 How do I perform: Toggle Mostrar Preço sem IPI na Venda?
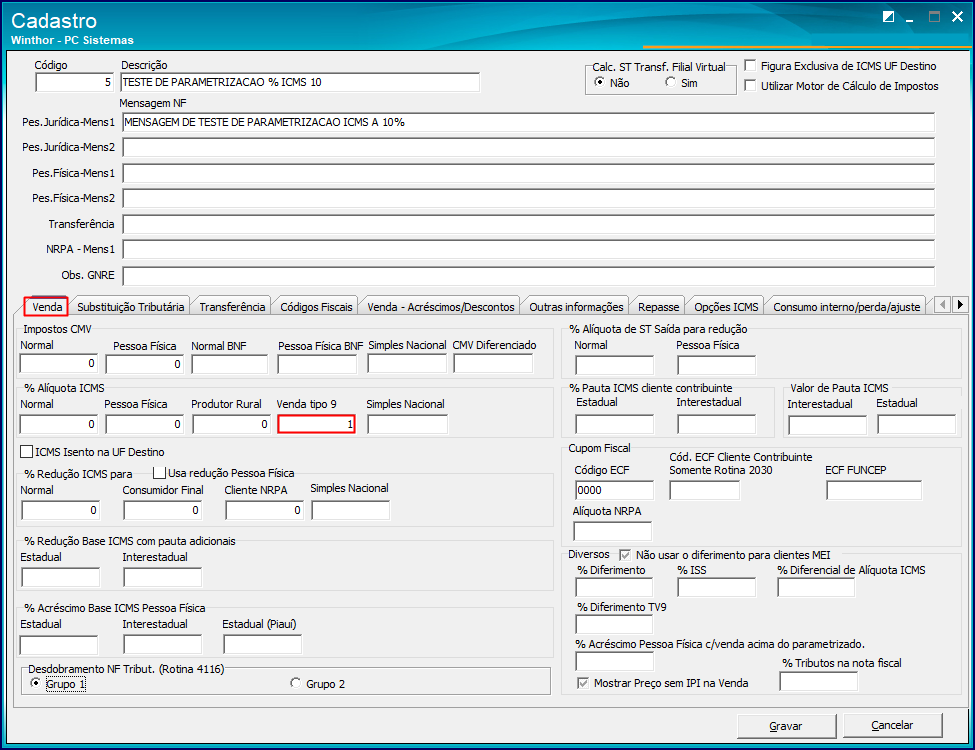click(x=583, y=683)
